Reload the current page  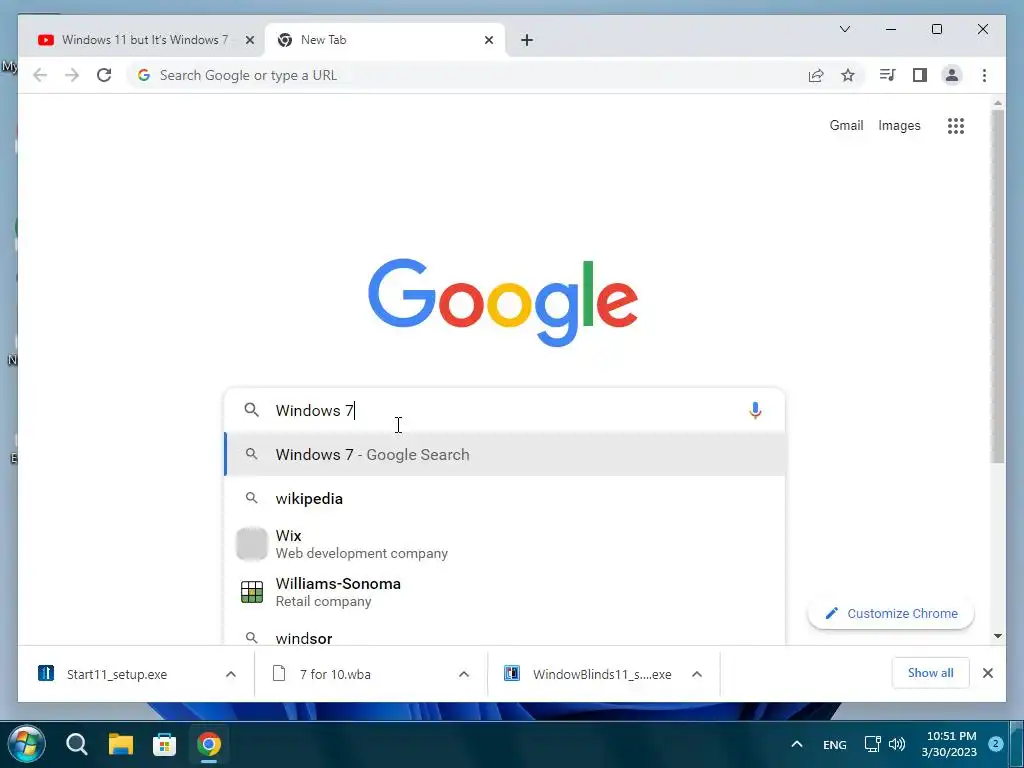104,75
